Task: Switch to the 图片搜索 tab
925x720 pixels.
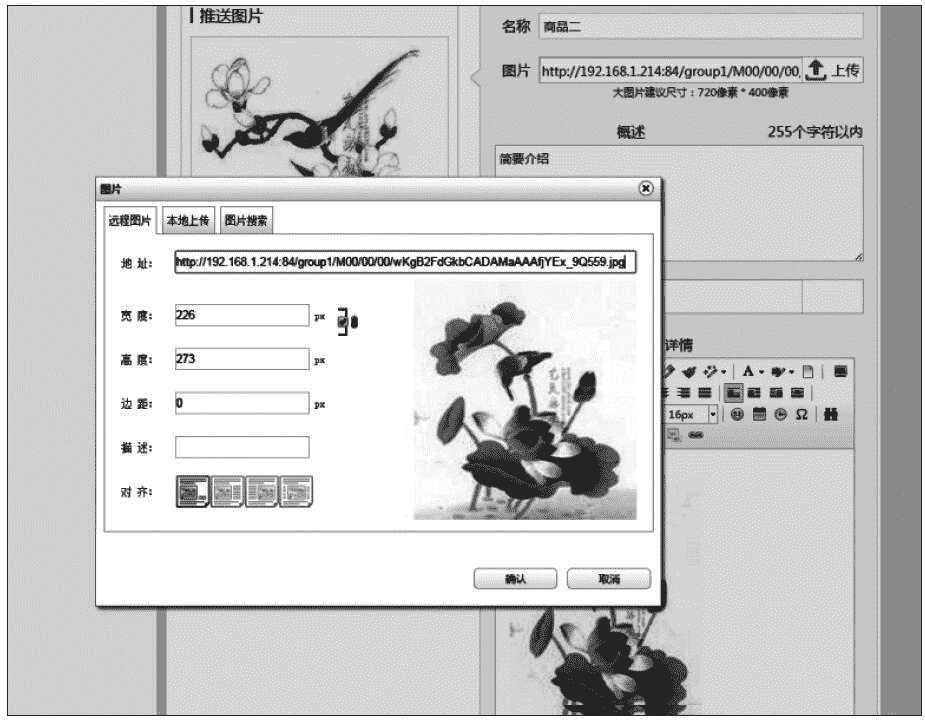Action: pos(245,221)
